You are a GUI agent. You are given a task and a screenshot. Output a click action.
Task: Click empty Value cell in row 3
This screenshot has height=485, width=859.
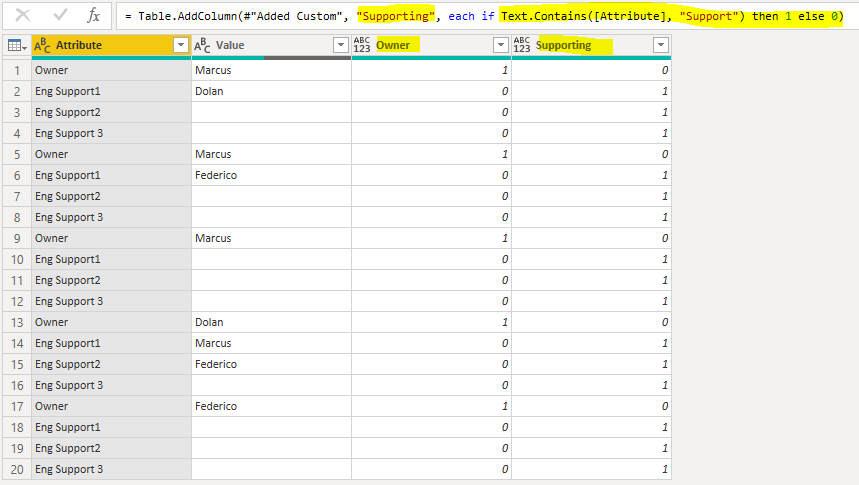[271, 112]
